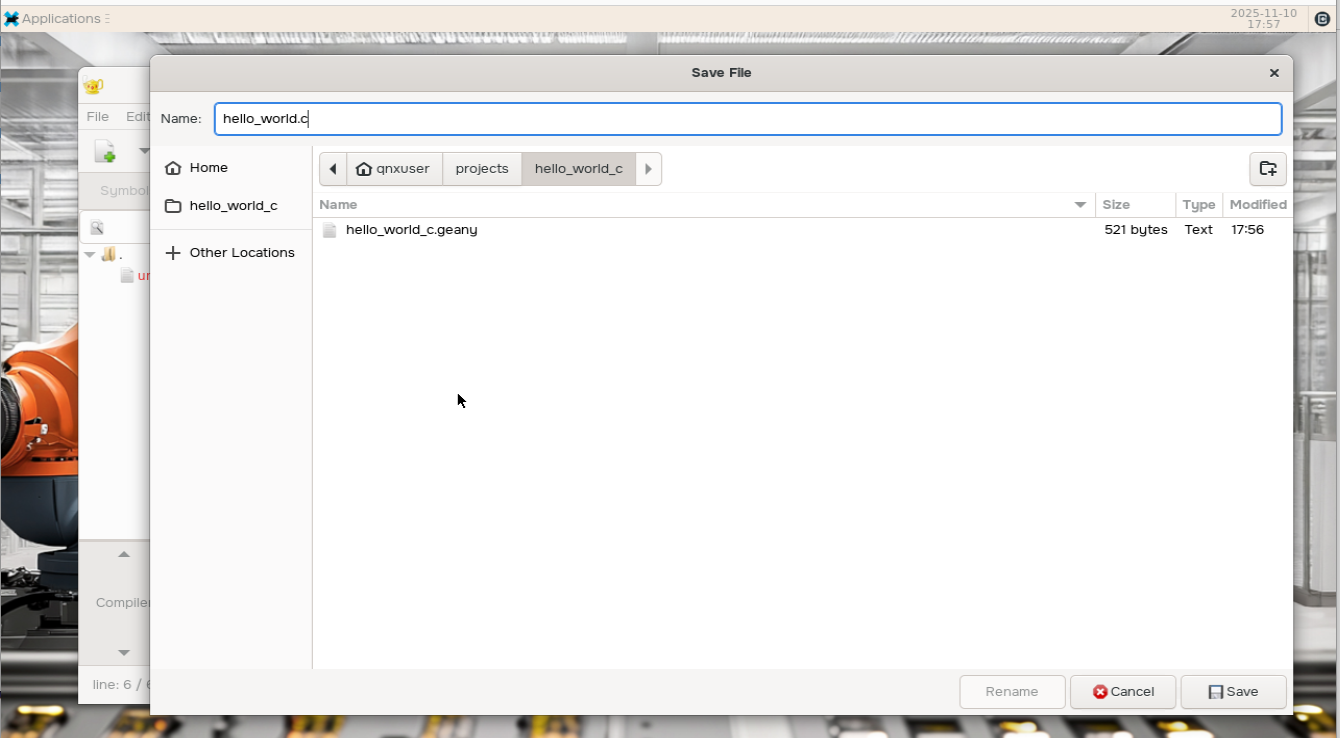Click the Create Folder icon
Viewport: 1340px width, 738px height.
point(1267,169)
